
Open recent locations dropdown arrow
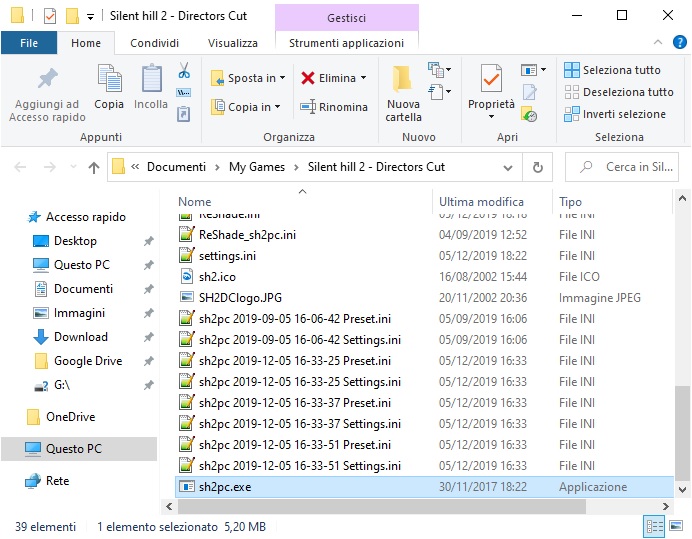click(73, 167)
